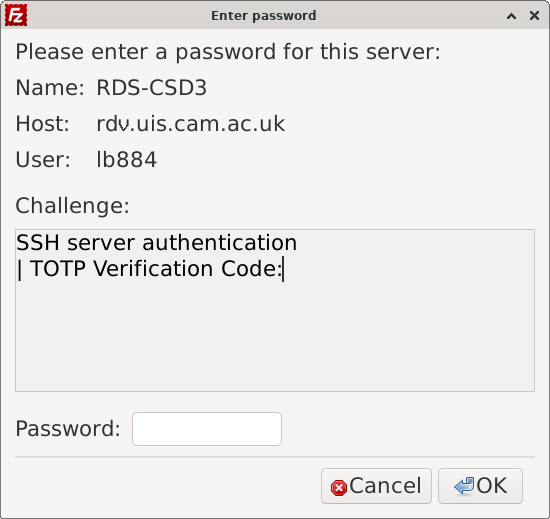Screen dimensions: 550x519
Task: Click the host value rdv.uis.cam.ac.uk
Action: pyautogui.click(x=190, y=123)
